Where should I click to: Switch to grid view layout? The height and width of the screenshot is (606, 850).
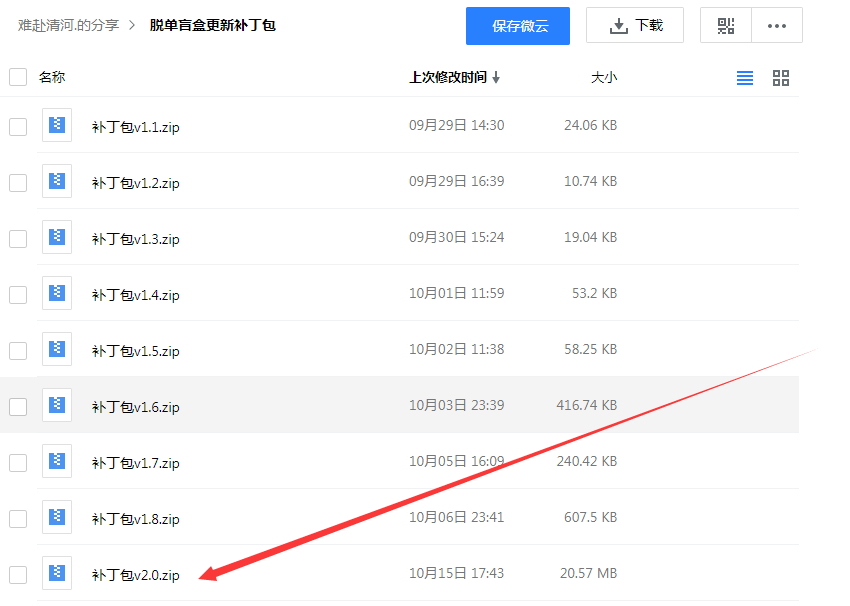(781, 78)
